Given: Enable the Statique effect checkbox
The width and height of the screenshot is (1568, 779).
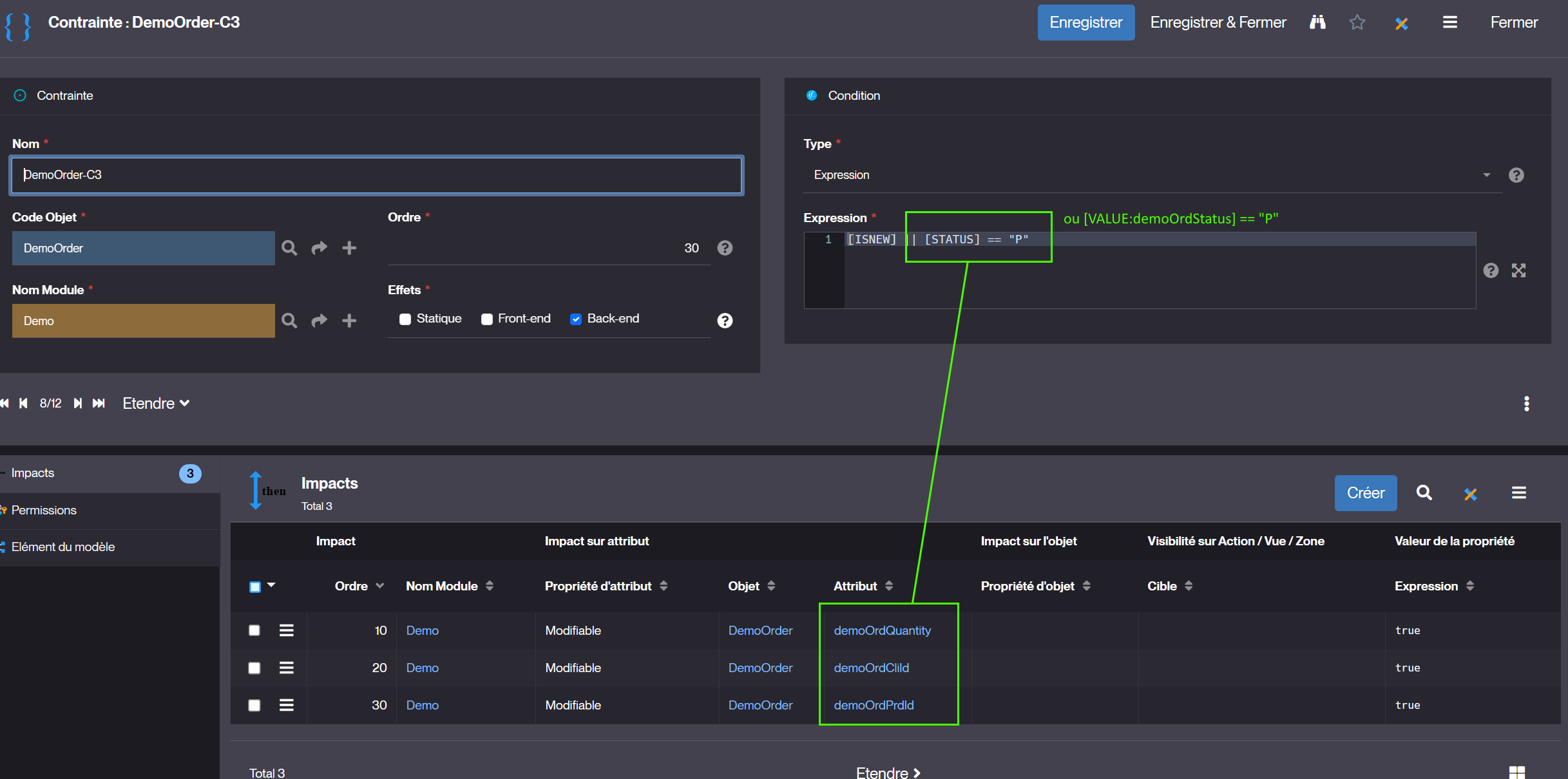Looking at the screenshot, I should click(405, 319).
